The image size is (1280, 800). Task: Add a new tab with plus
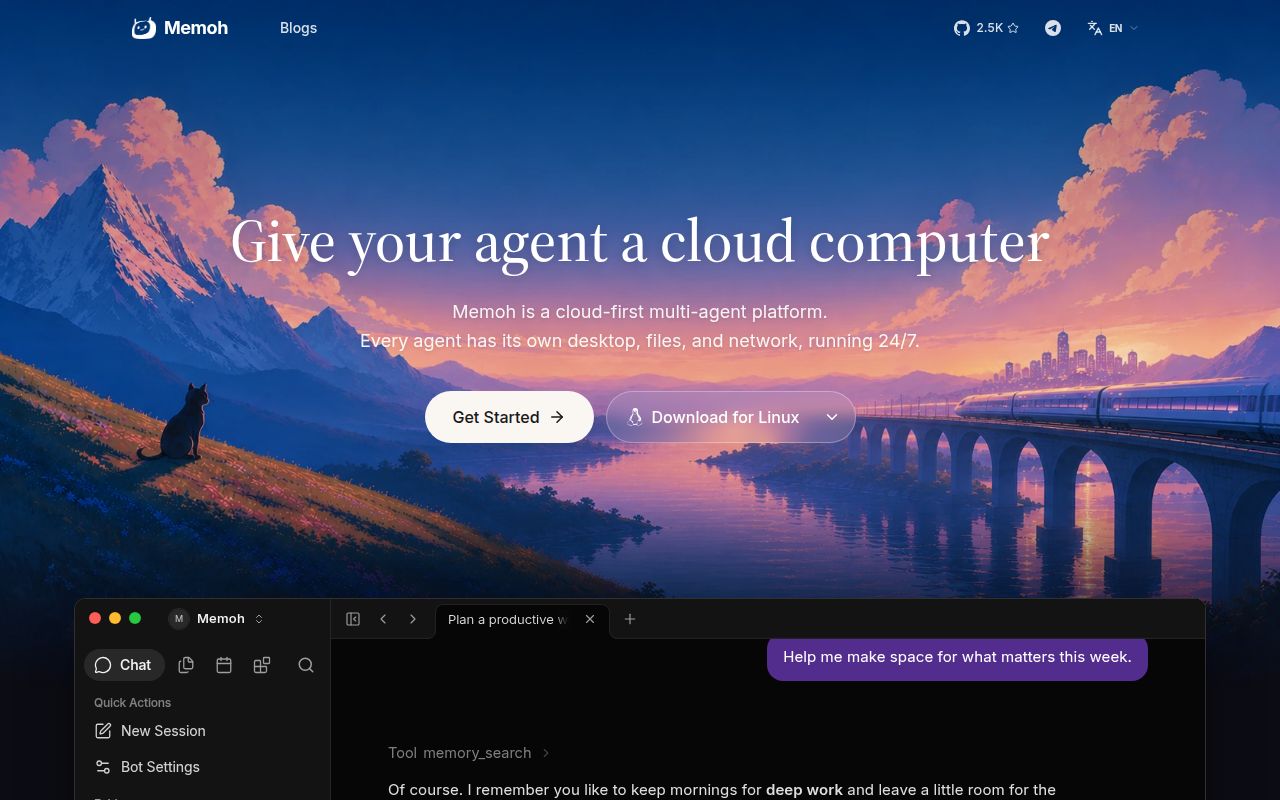630,619
